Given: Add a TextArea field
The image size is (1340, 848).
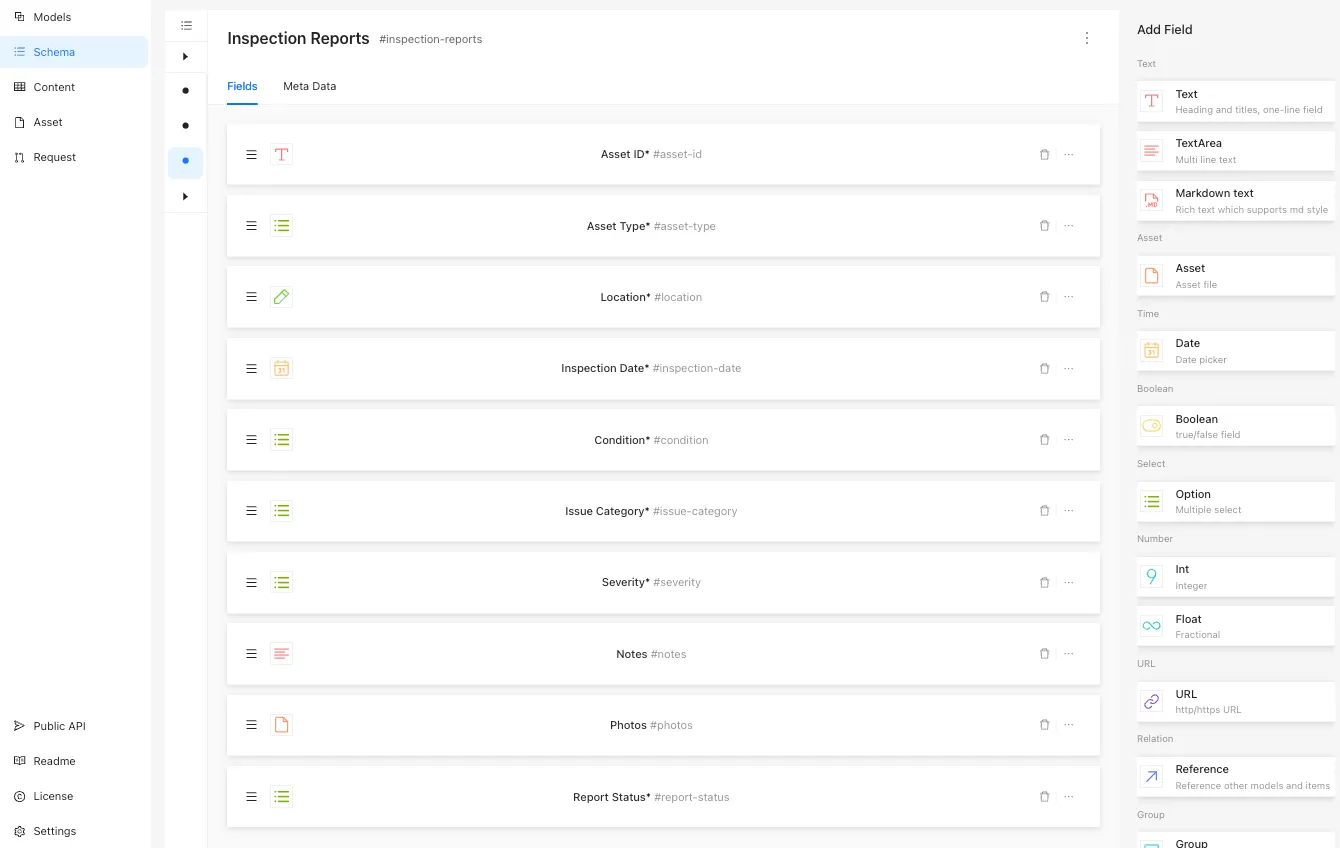Looking at the screenshot, I should (x=1236, y=151).
